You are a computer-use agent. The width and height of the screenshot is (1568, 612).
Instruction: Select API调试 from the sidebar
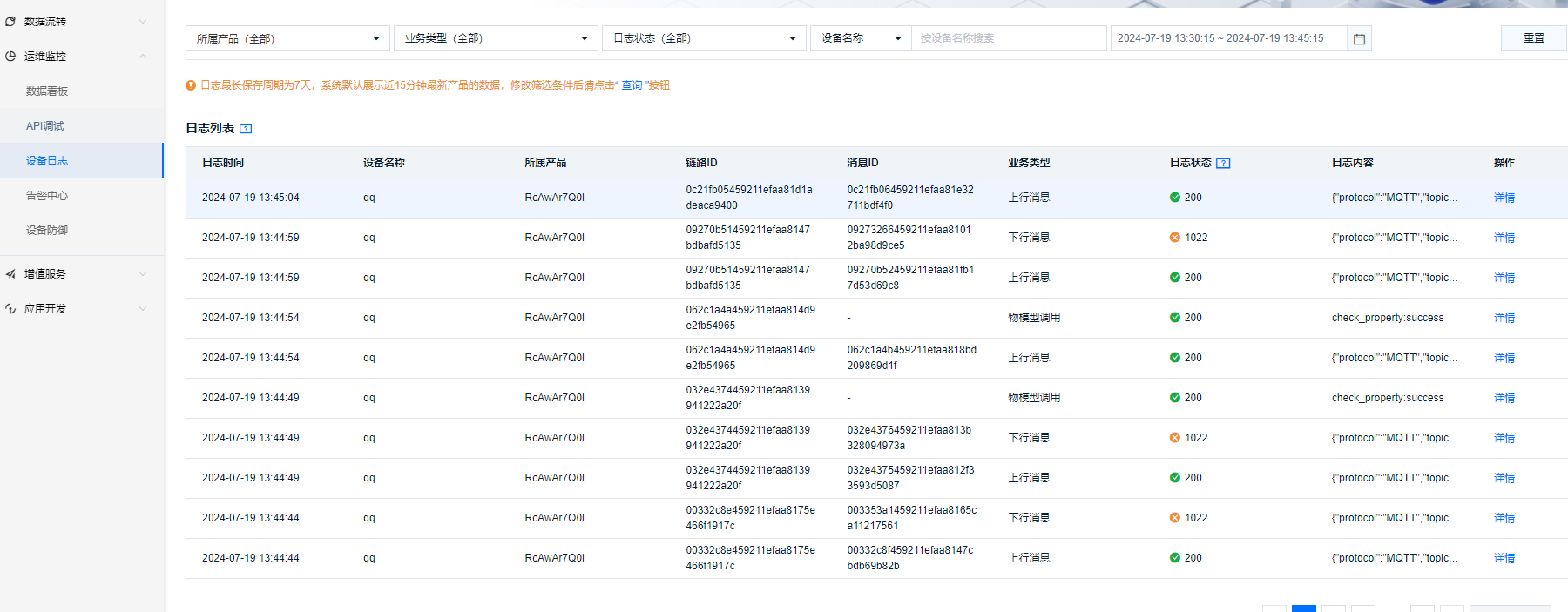click(x=45, y=126)
